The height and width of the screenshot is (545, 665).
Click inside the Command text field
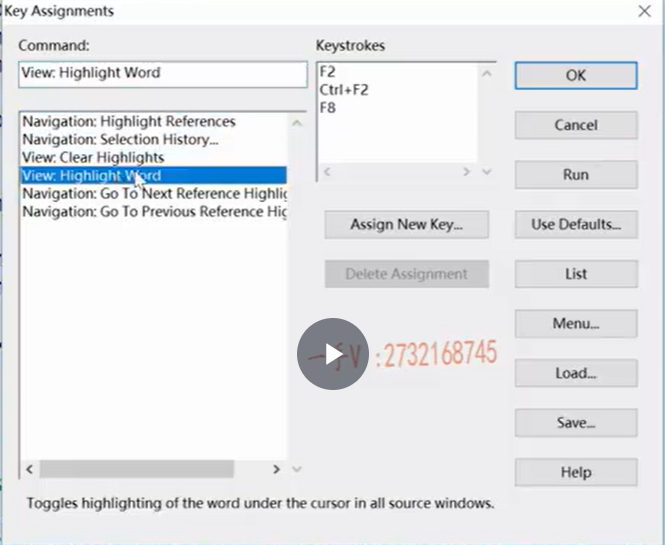[163, 75]
